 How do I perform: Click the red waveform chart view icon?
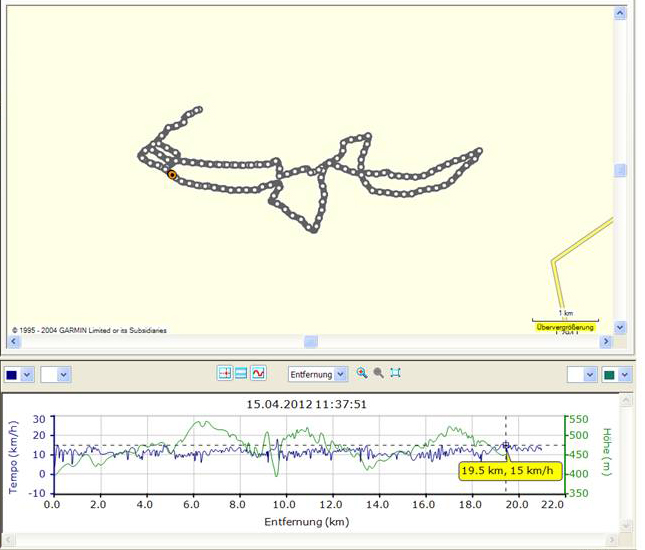pos(258,373)
